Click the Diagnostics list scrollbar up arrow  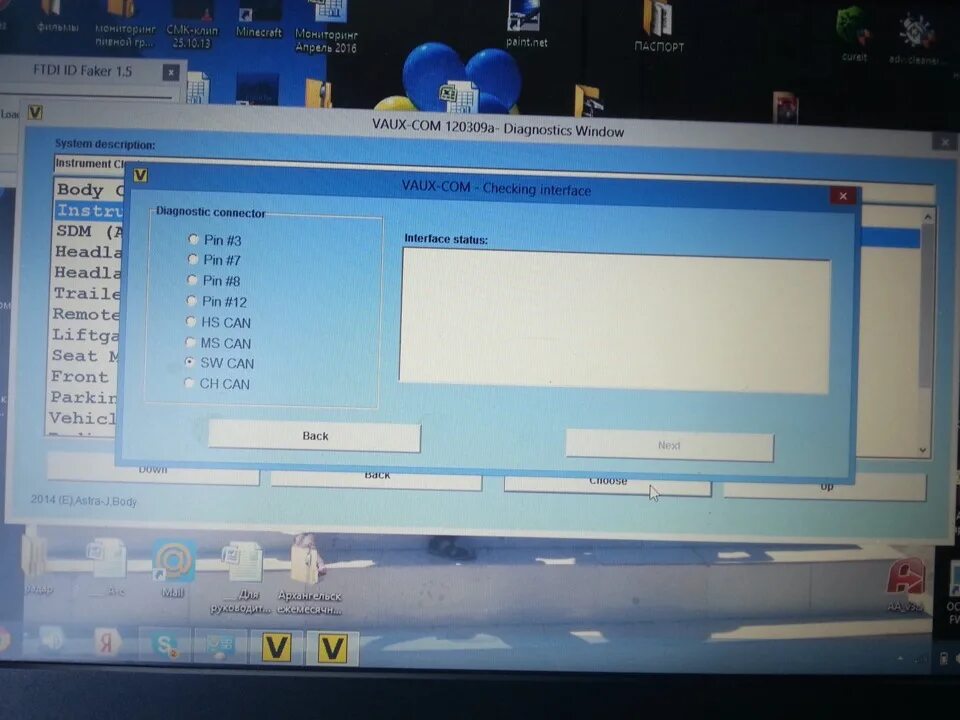(x=928, y=217)
